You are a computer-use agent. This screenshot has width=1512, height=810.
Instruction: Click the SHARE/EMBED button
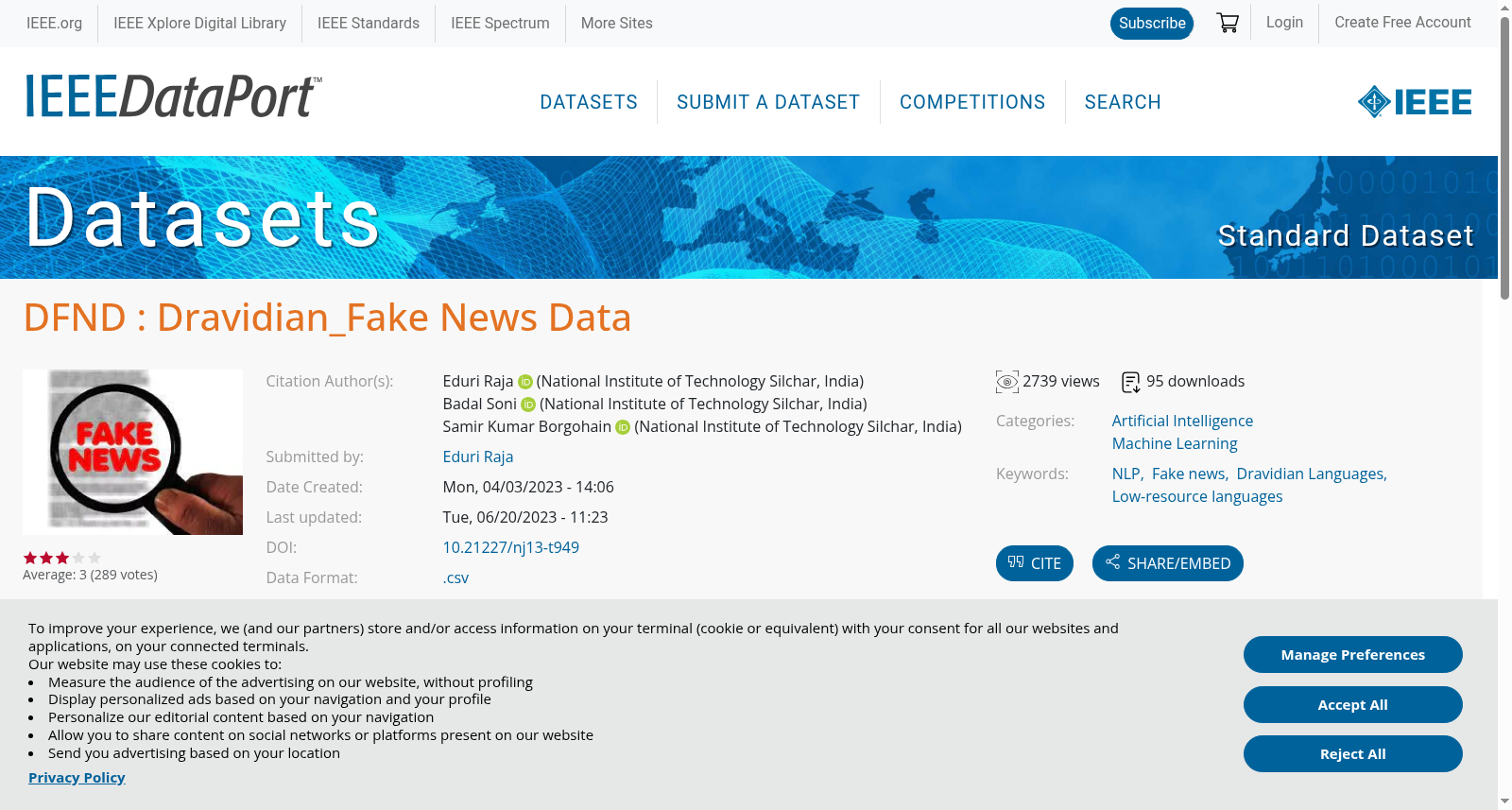point(1168,563)
